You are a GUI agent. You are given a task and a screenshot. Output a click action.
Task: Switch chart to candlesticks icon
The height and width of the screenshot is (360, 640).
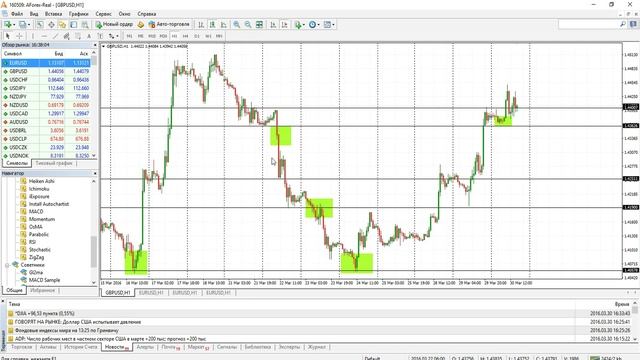pyautogui.click(x=212, y=25)
